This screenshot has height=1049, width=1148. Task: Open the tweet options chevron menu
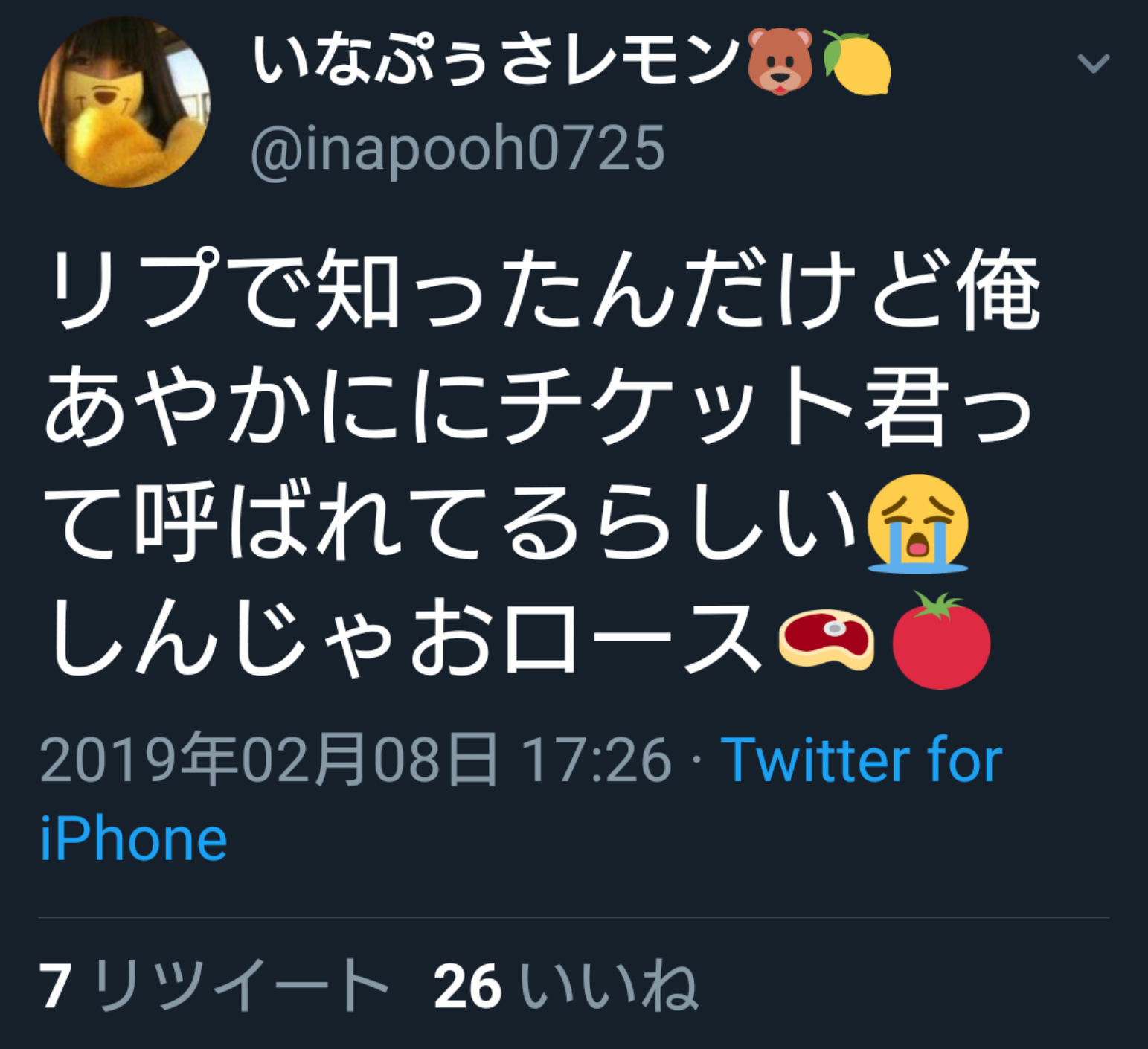click(1093, 63)
